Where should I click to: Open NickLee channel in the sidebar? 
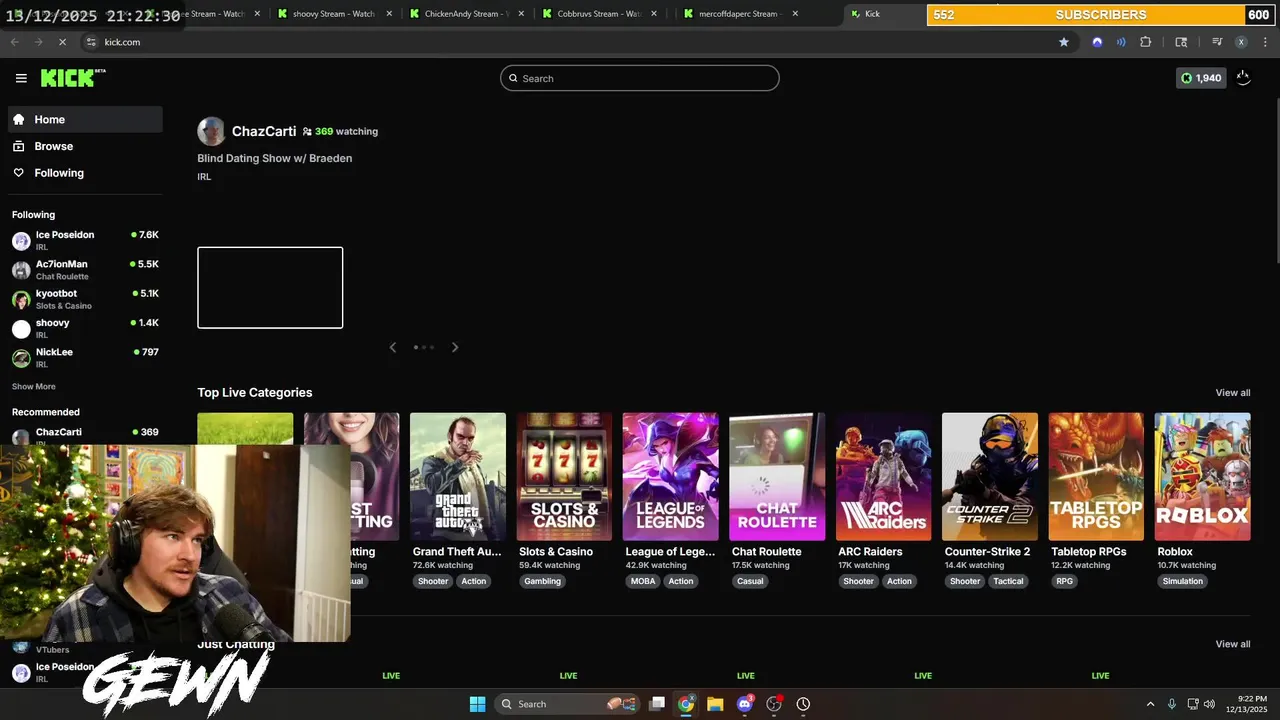85,357
